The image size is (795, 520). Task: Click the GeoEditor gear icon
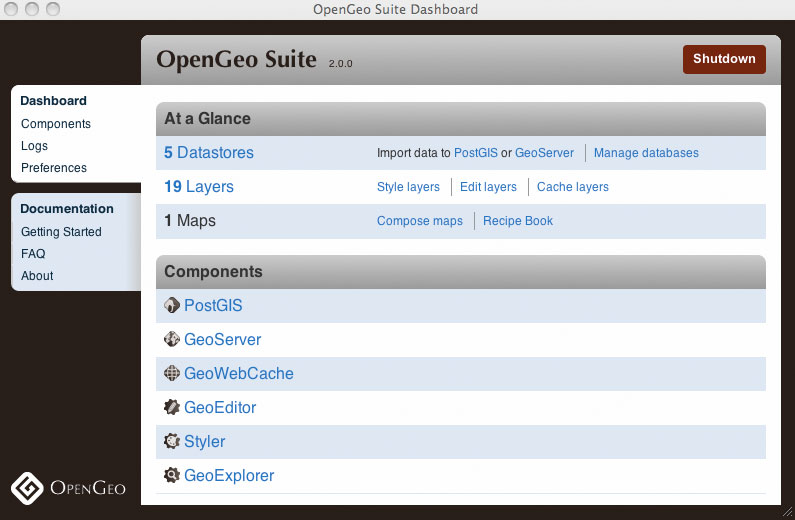[x=172, y=408]
